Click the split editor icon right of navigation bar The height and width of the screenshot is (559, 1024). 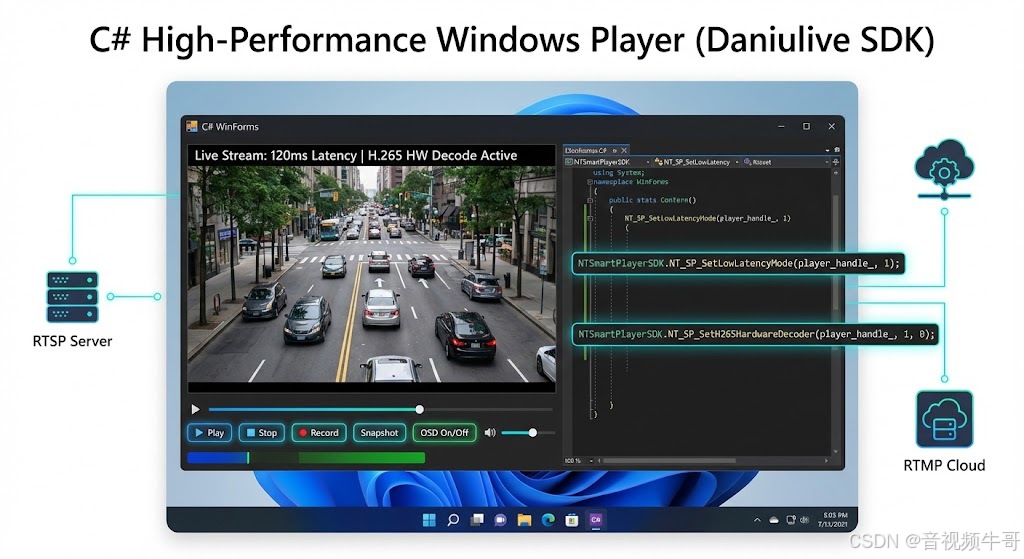[x=836, y=162]
